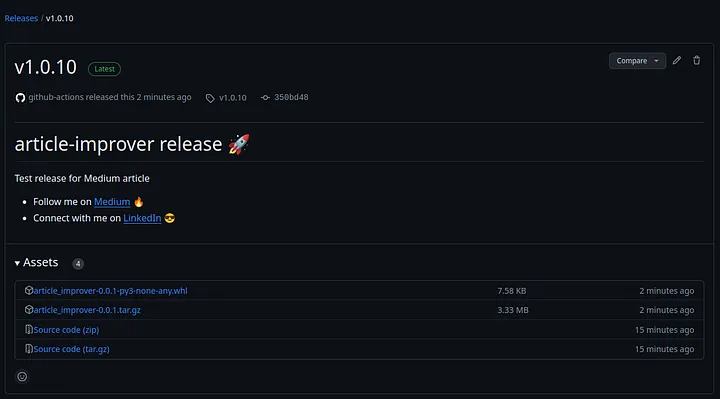Click '15 minutes ago' in Source code (zip) row

pyautogui.click(x=664, y=330)
